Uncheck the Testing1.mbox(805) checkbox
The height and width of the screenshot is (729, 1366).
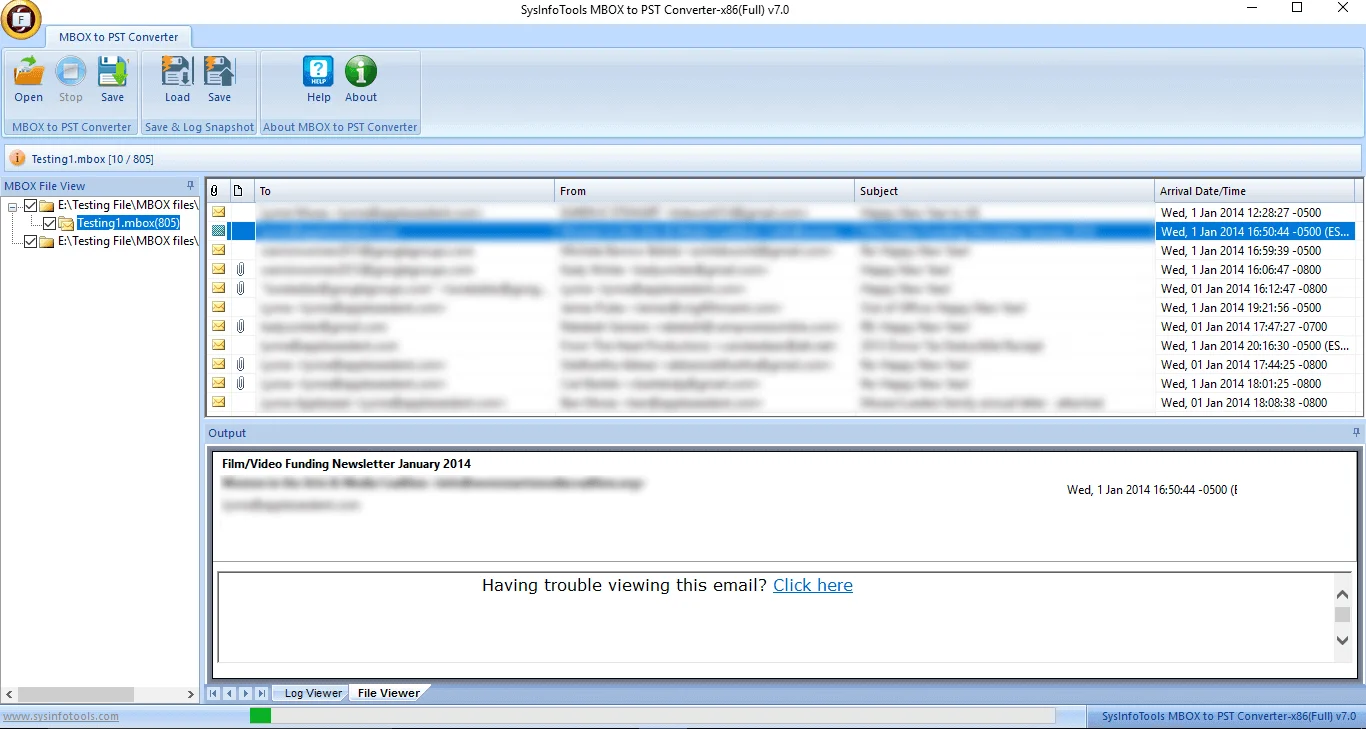click(50, 223)
